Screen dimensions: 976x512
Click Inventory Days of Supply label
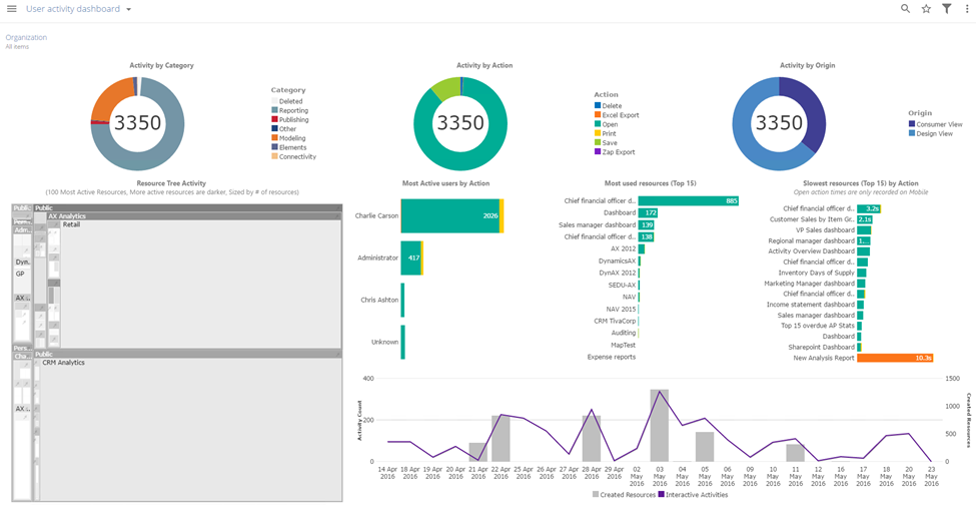(x=816, y=272)
